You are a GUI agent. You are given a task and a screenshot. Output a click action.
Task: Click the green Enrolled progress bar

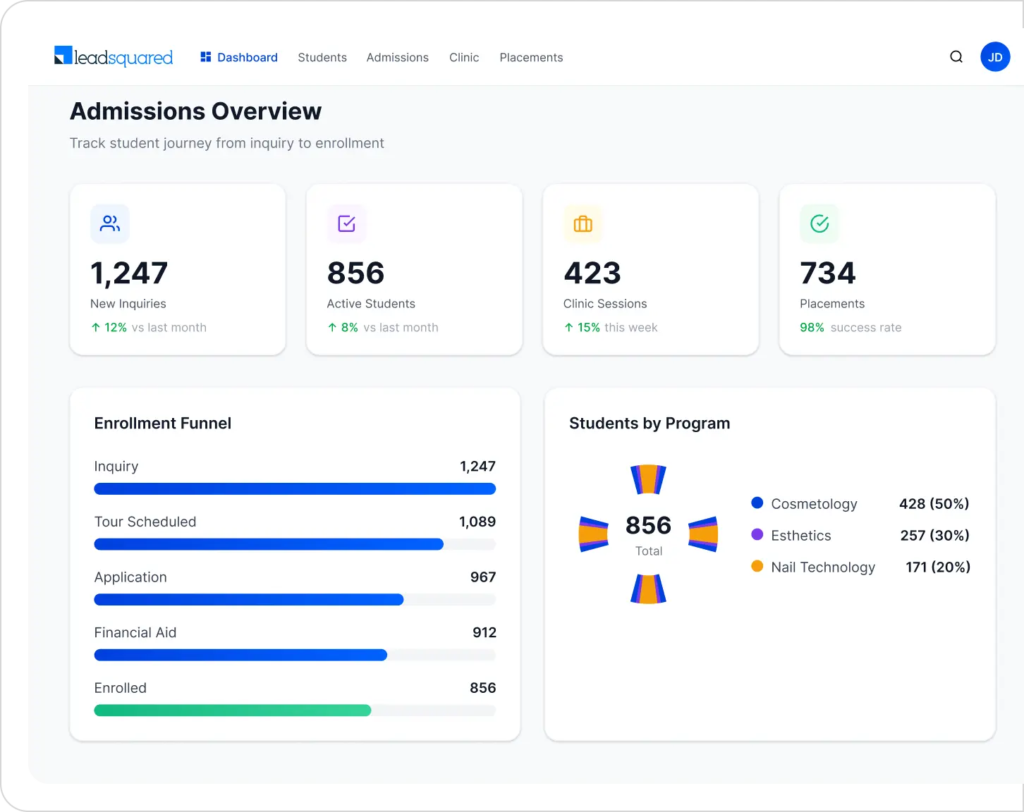click(230, 710)
